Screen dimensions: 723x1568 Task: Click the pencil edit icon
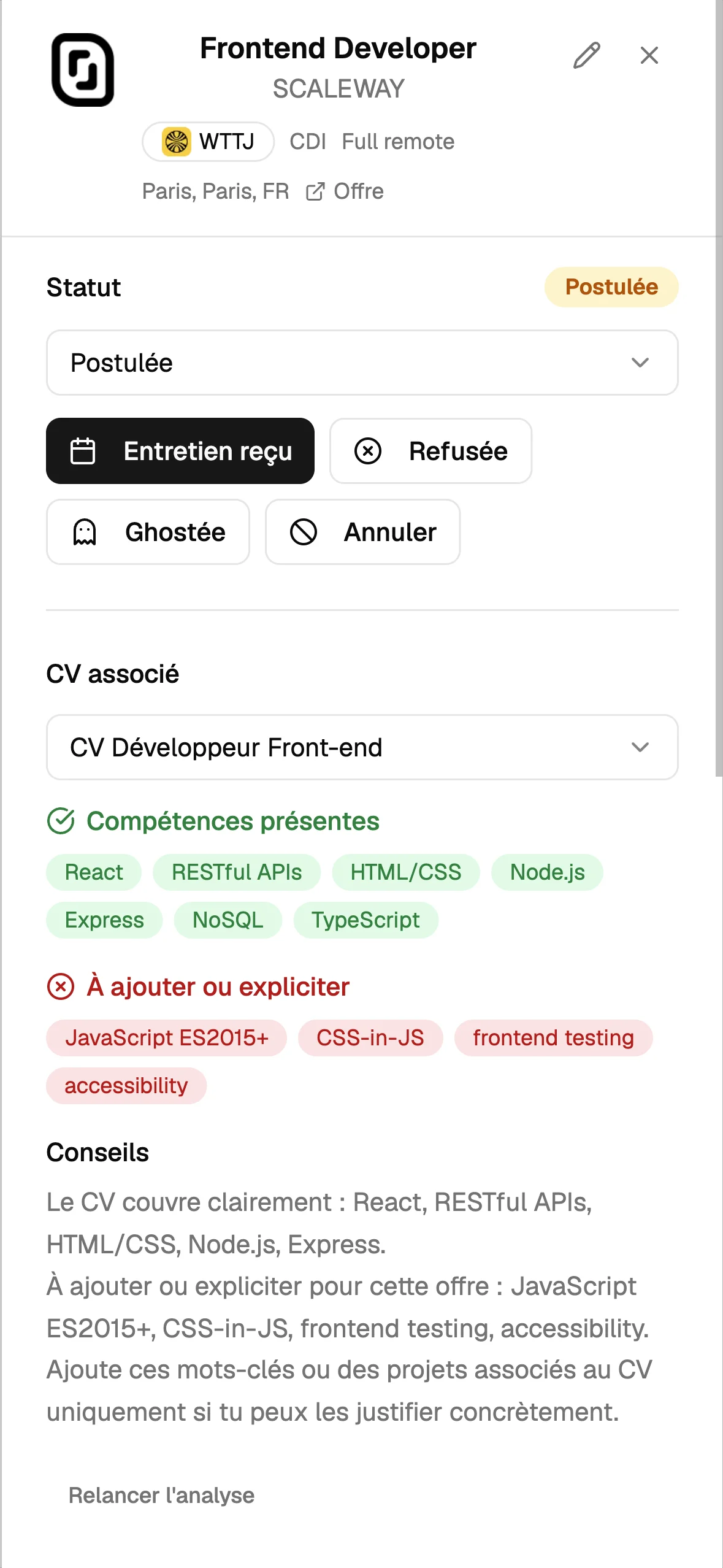(x=587, y=55)
